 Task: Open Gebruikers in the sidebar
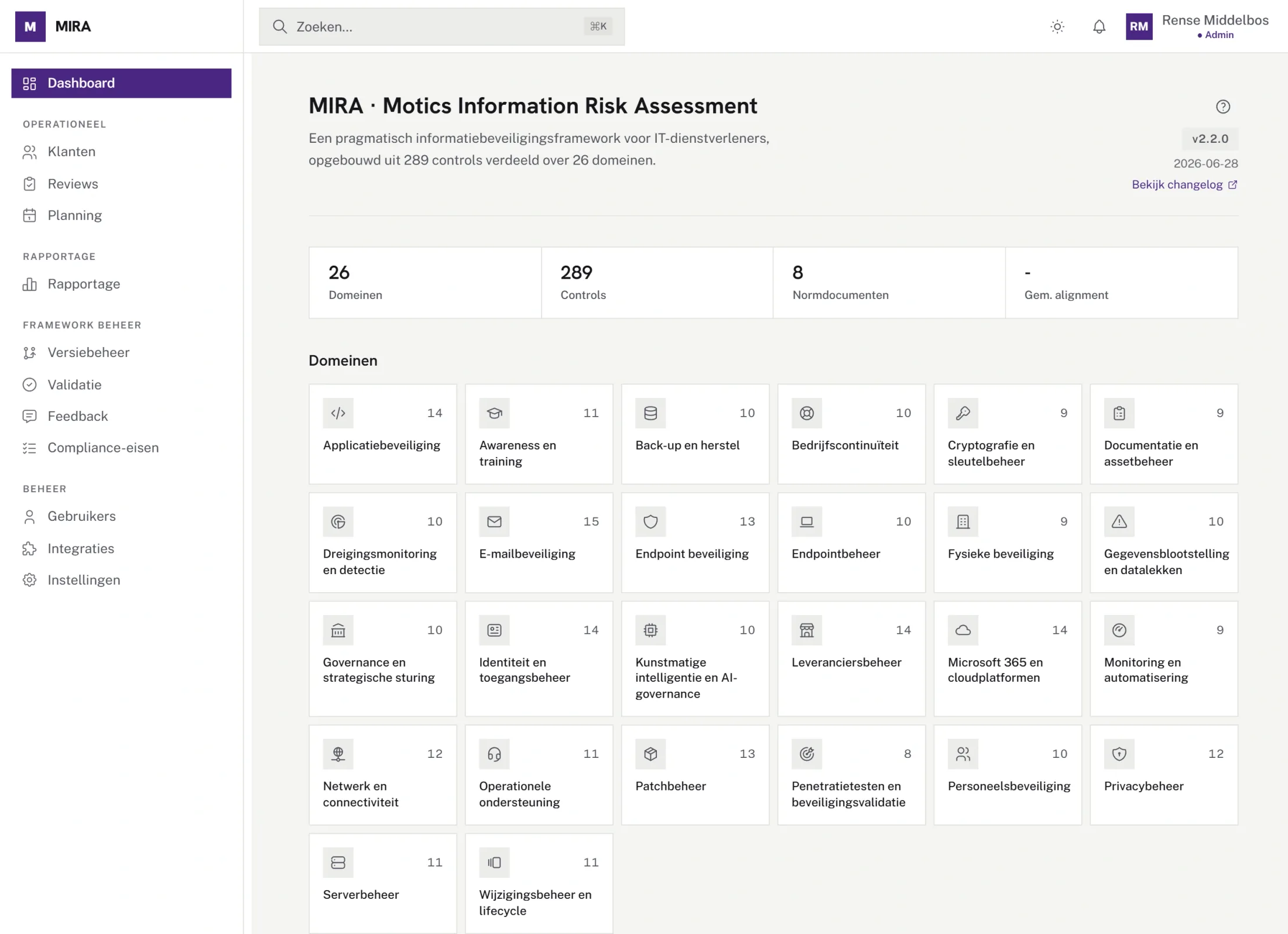click(121, 517)
